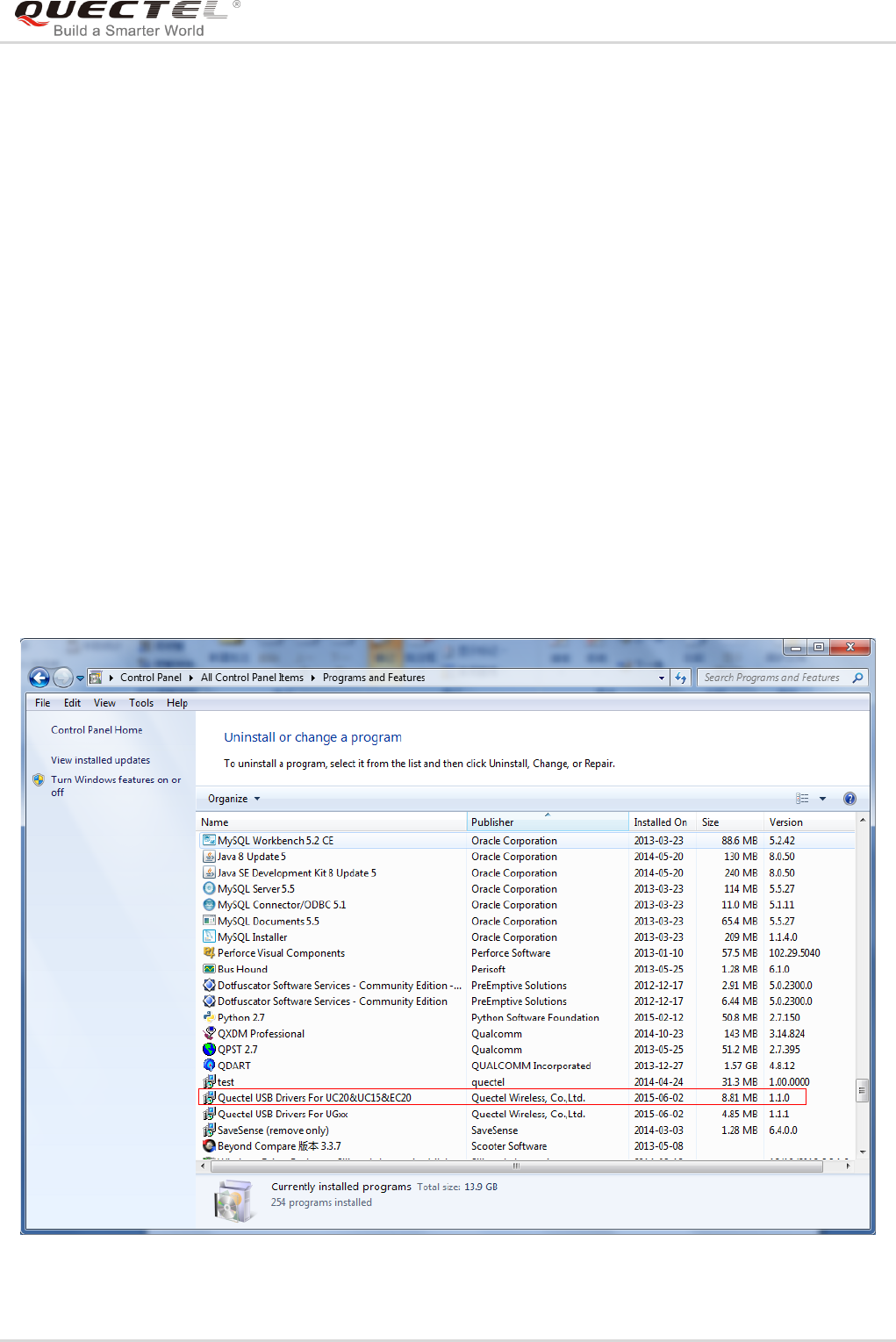Click the search magnifier icon
Image resolution: width=896 pixels, height=1342 pixels.
point(857,678)
